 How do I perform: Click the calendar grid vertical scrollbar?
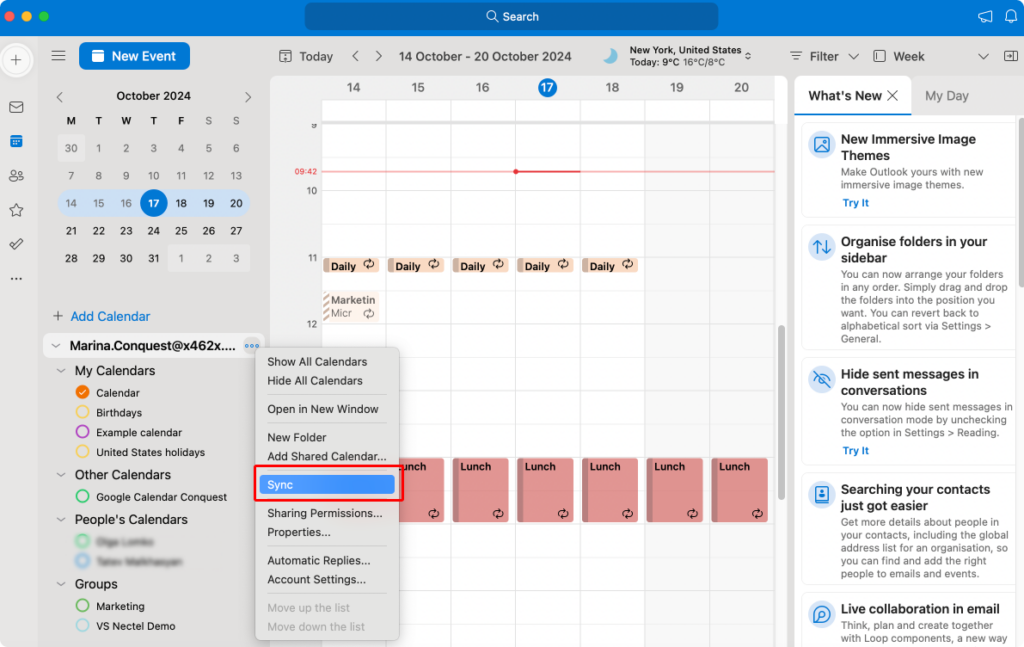pyautogui.click(x=780, y=411)
